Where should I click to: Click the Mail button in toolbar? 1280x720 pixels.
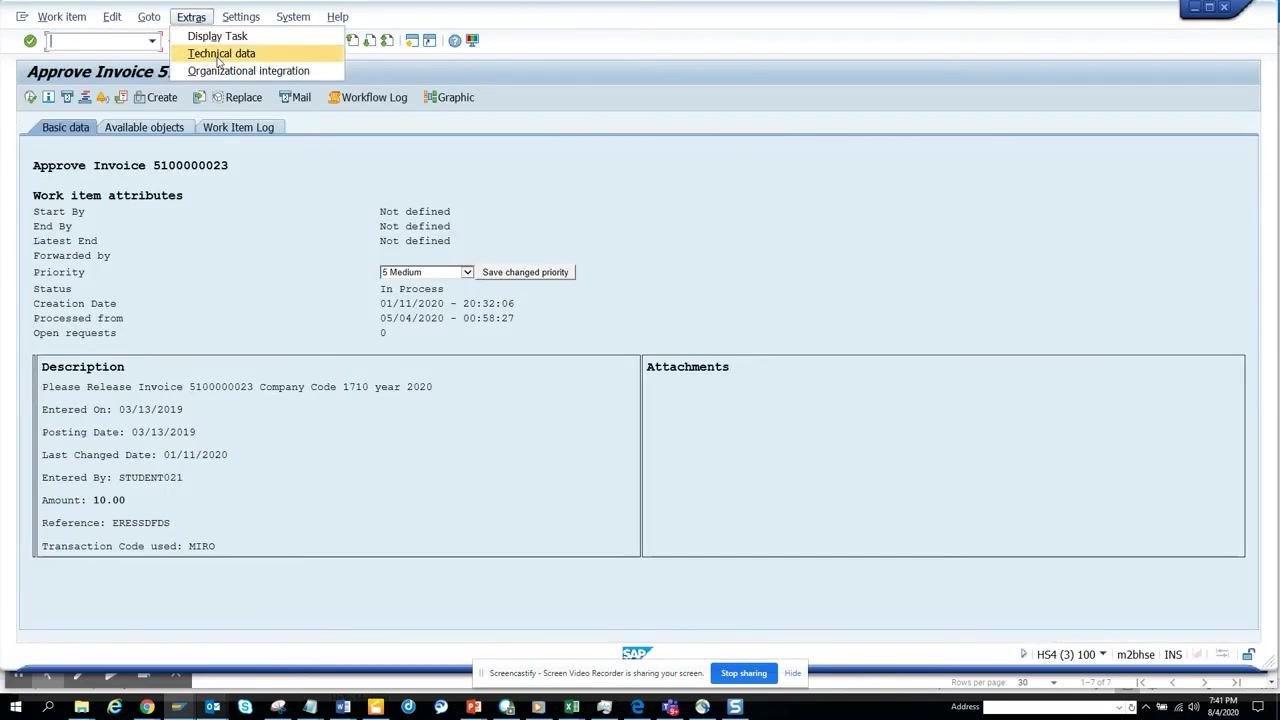tap(295, 97)
